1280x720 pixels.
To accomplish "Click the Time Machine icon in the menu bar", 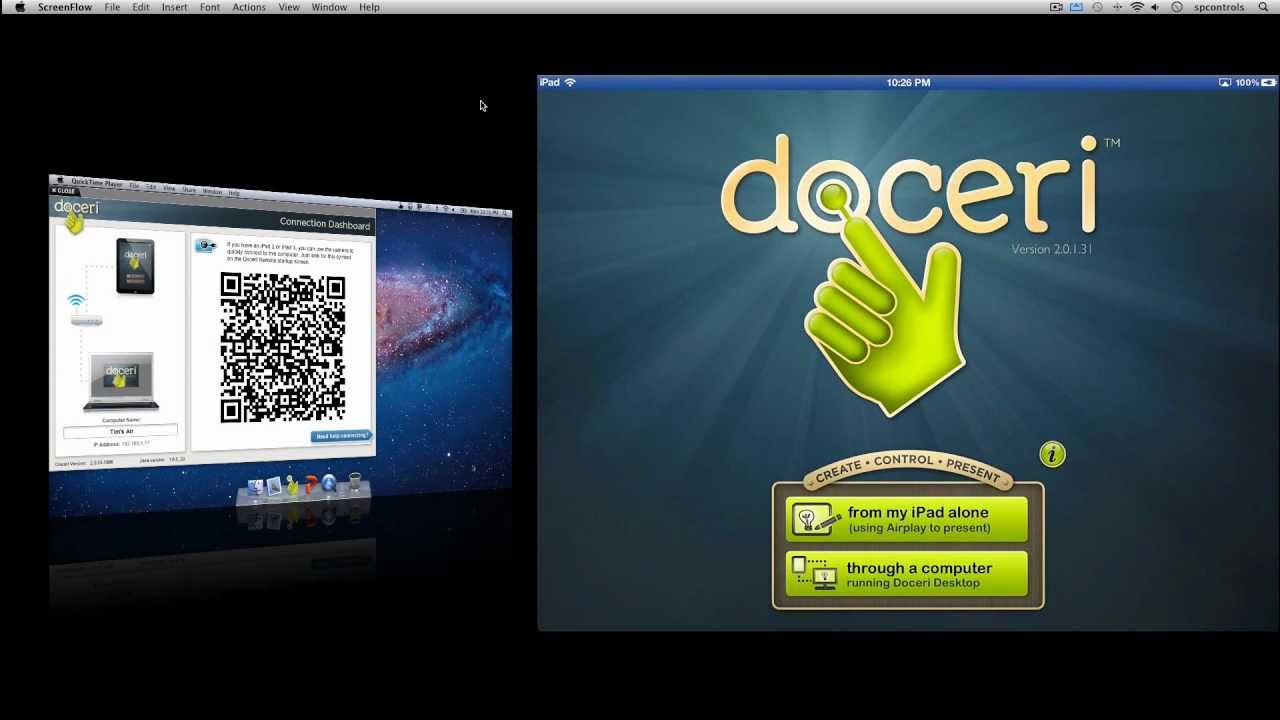I will point(1097,7).
